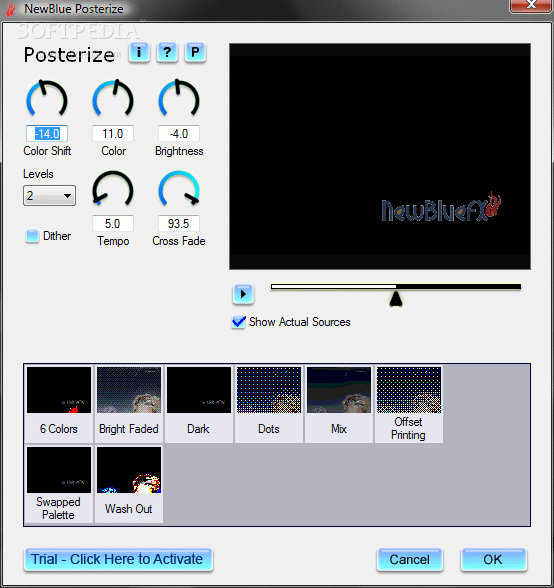This screenshot has width=554, height=588.
Task: Click the preview progress bar track
Action: pos(396,287)
